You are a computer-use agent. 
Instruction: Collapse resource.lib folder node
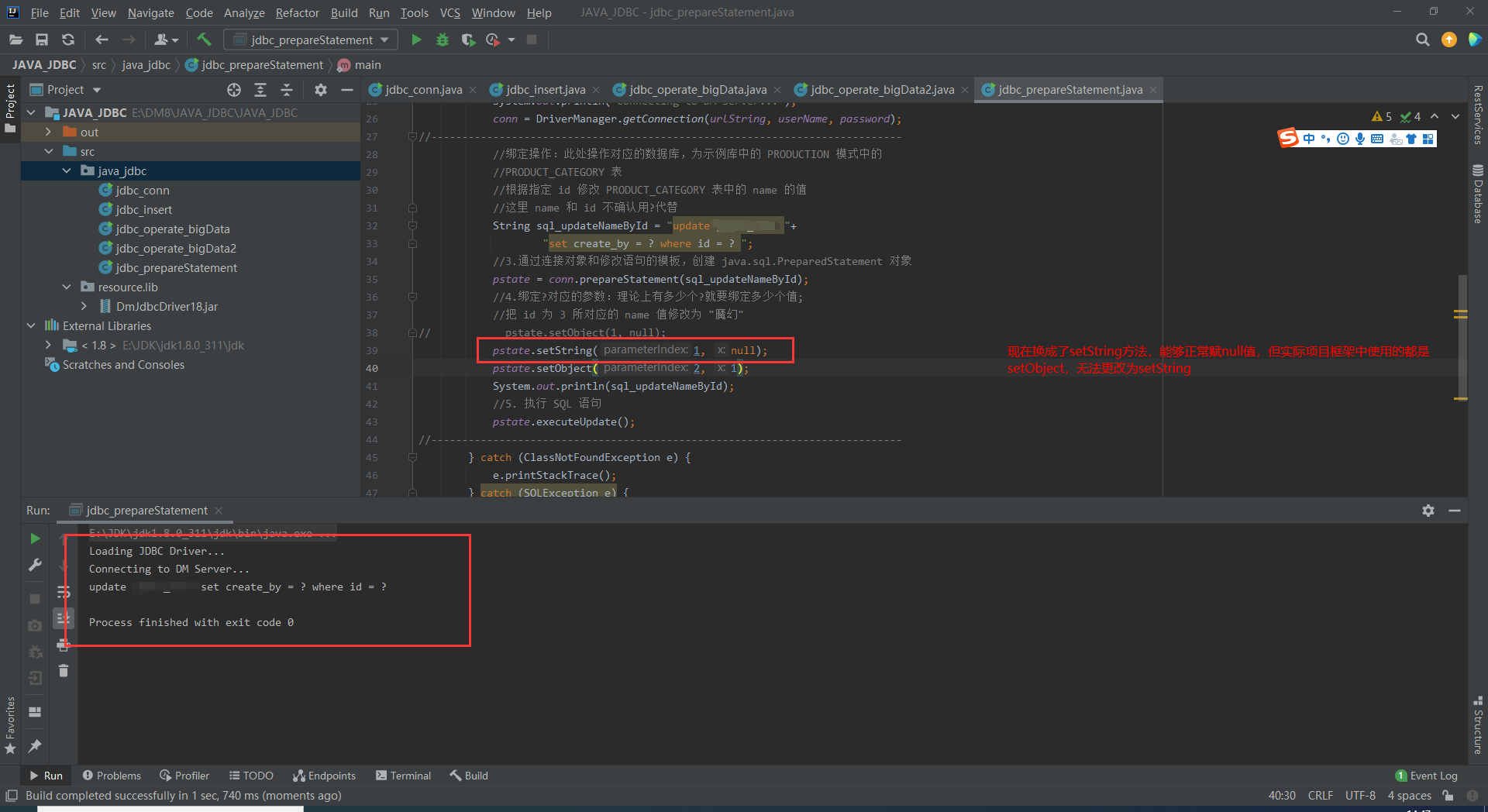point(67,287)
